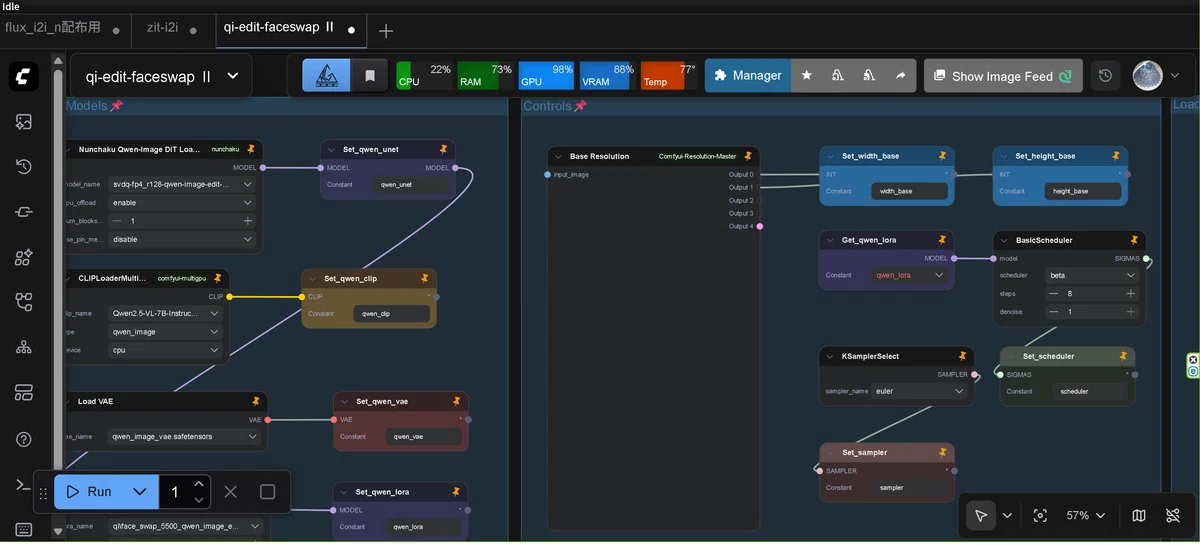Click the star icon next to Manager
This screenshot has width=1200, height=545.
[807, 76]
